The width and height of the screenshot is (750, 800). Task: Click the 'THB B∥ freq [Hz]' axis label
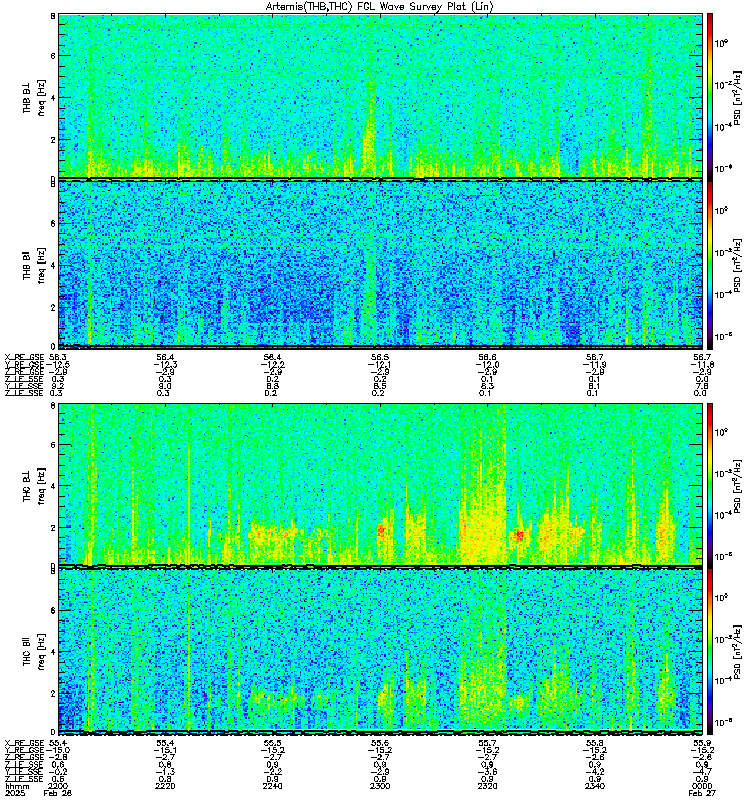[34, 265]
